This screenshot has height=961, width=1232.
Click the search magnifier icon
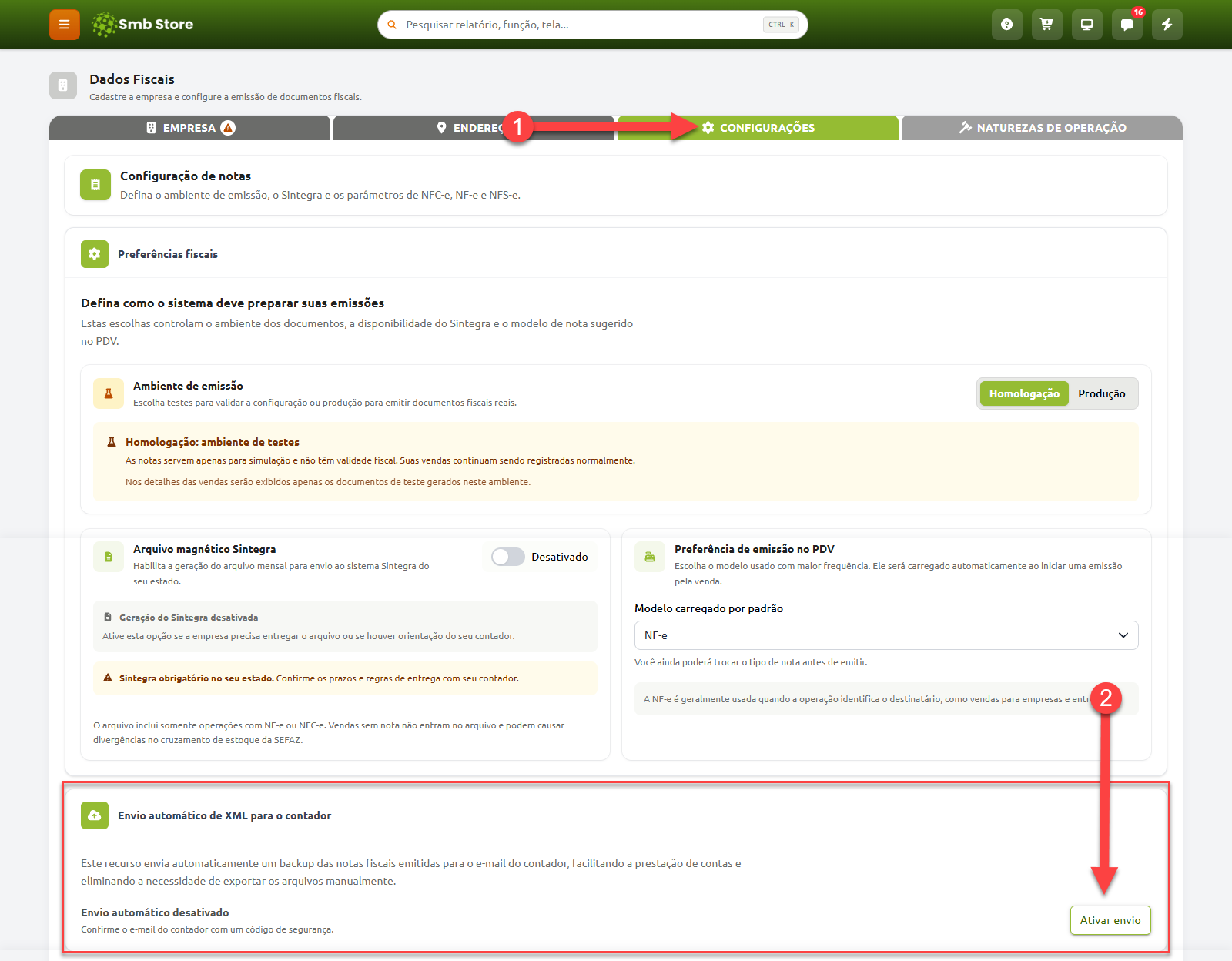(x=392, y=25)
